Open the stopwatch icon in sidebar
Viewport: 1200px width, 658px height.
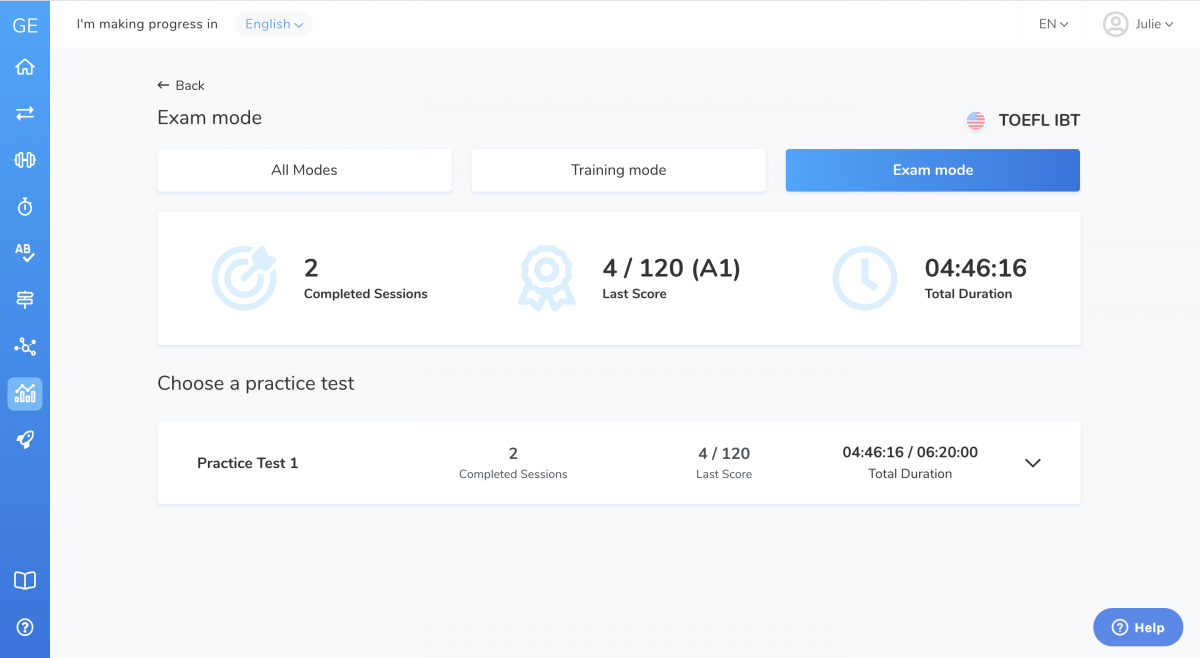(25, 206)
